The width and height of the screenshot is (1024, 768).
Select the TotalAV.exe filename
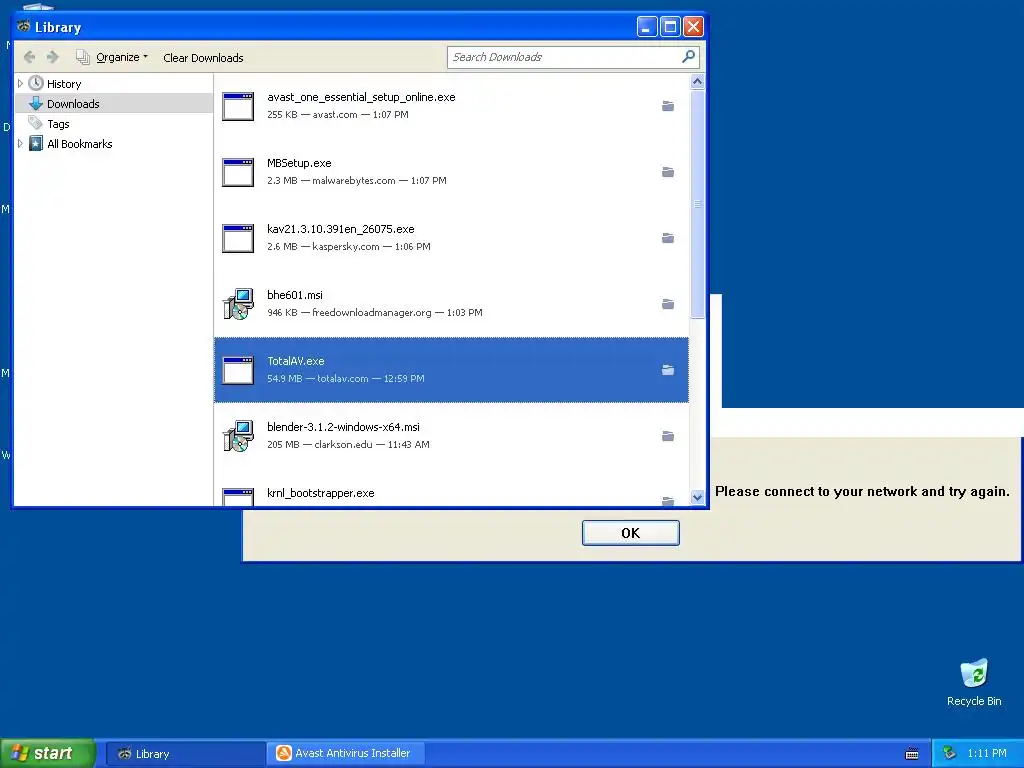295,361
